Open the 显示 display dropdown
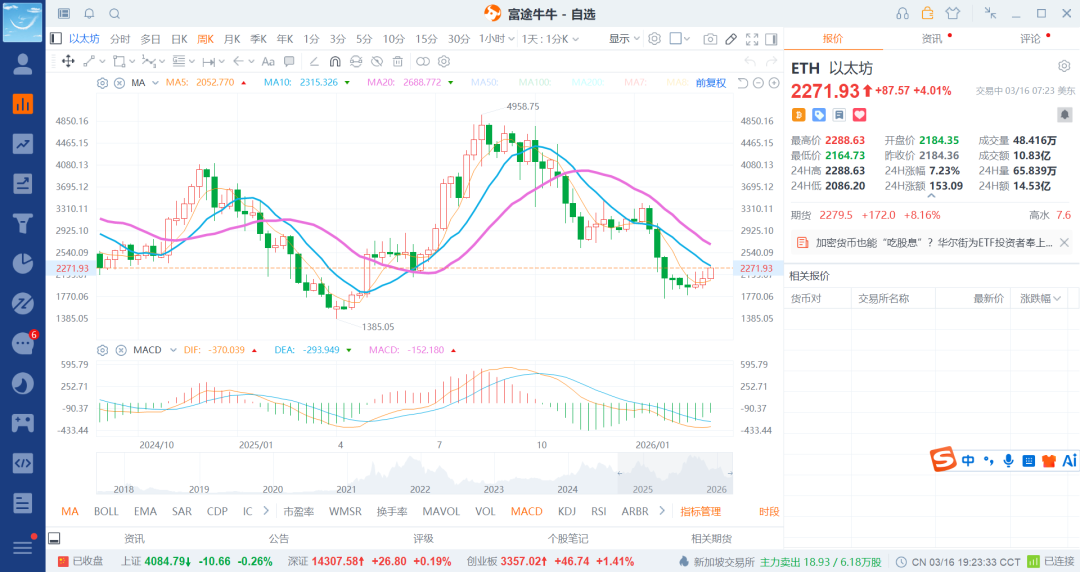Image resolution: width=1080 pixels, height=572 pixels. (x=625, y=39)
